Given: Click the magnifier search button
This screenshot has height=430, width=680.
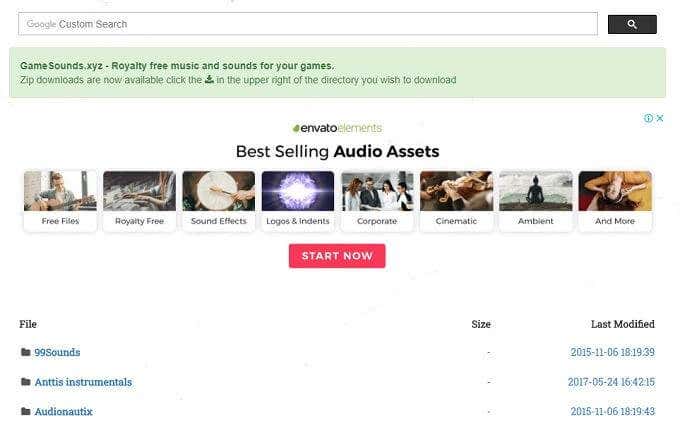Looking at the screenshot, I should [632, 24].
